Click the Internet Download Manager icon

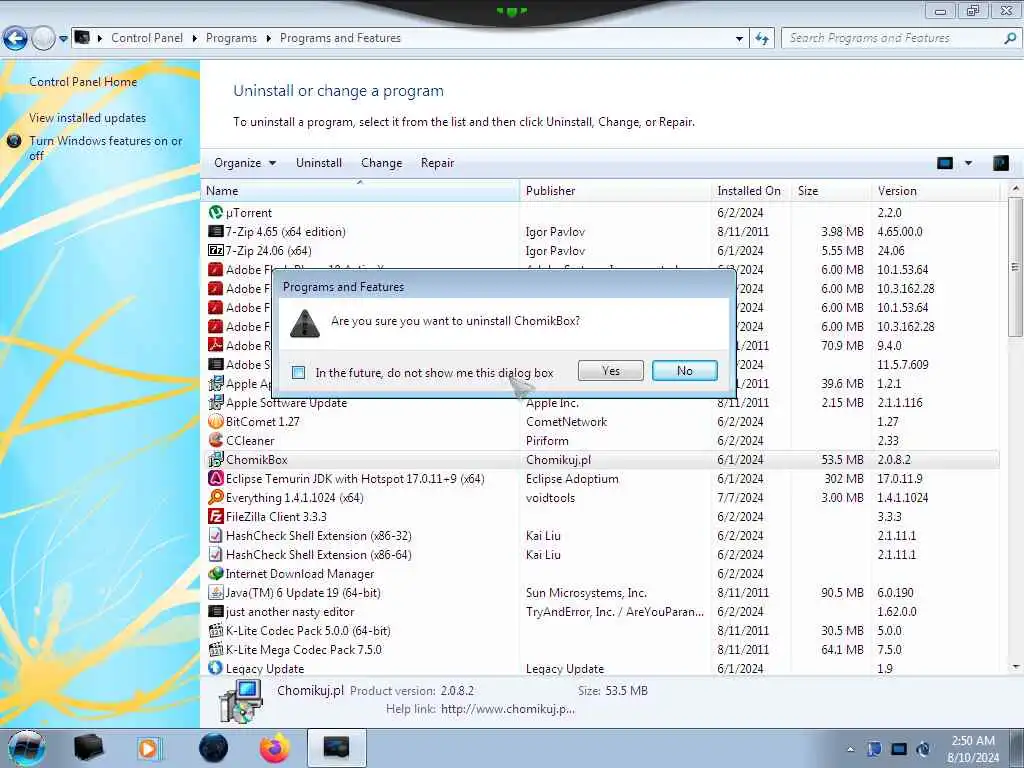pos(216,573)
